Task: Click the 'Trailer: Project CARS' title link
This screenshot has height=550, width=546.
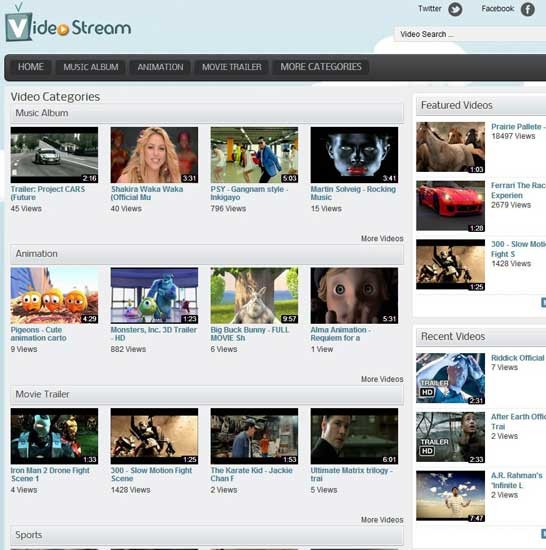Action: [x=48, y=193]
